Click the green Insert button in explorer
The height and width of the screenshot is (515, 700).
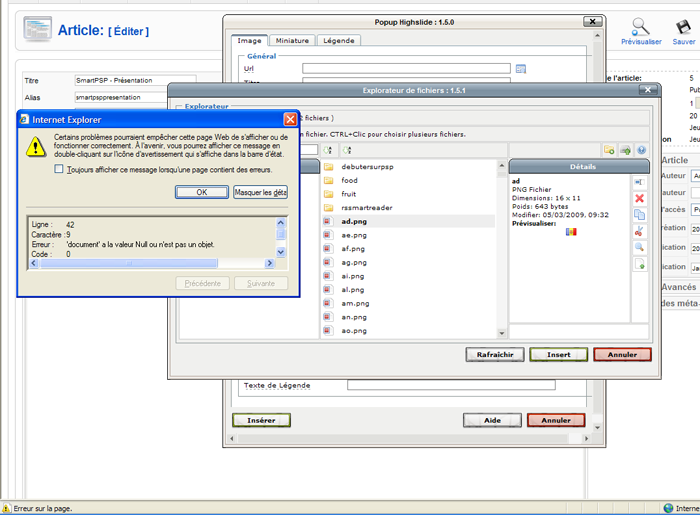pos(559,354)
